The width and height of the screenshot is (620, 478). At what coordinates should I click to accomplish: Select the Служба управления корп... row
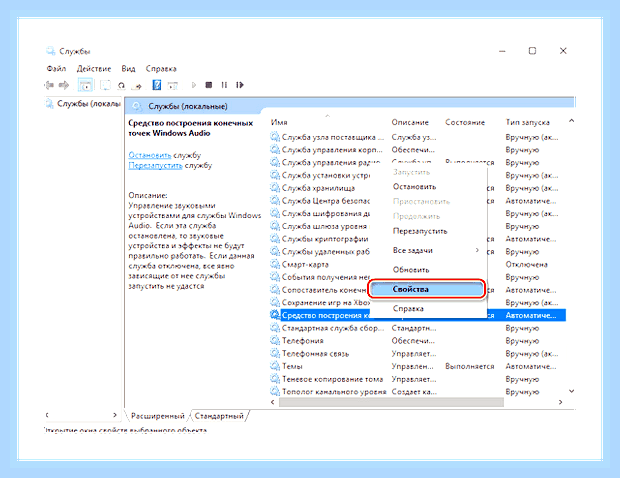(418, 150)
